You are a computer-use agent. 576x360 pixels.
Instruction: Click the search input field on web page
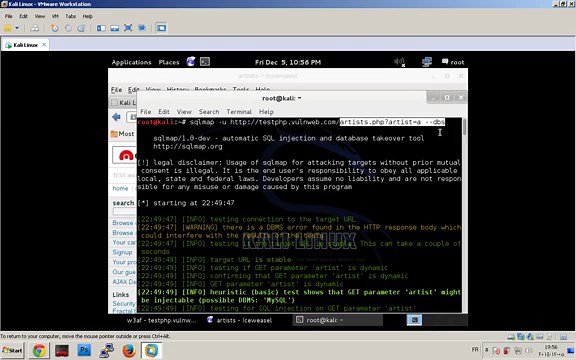pyautogui.click(x=125, y=211)
